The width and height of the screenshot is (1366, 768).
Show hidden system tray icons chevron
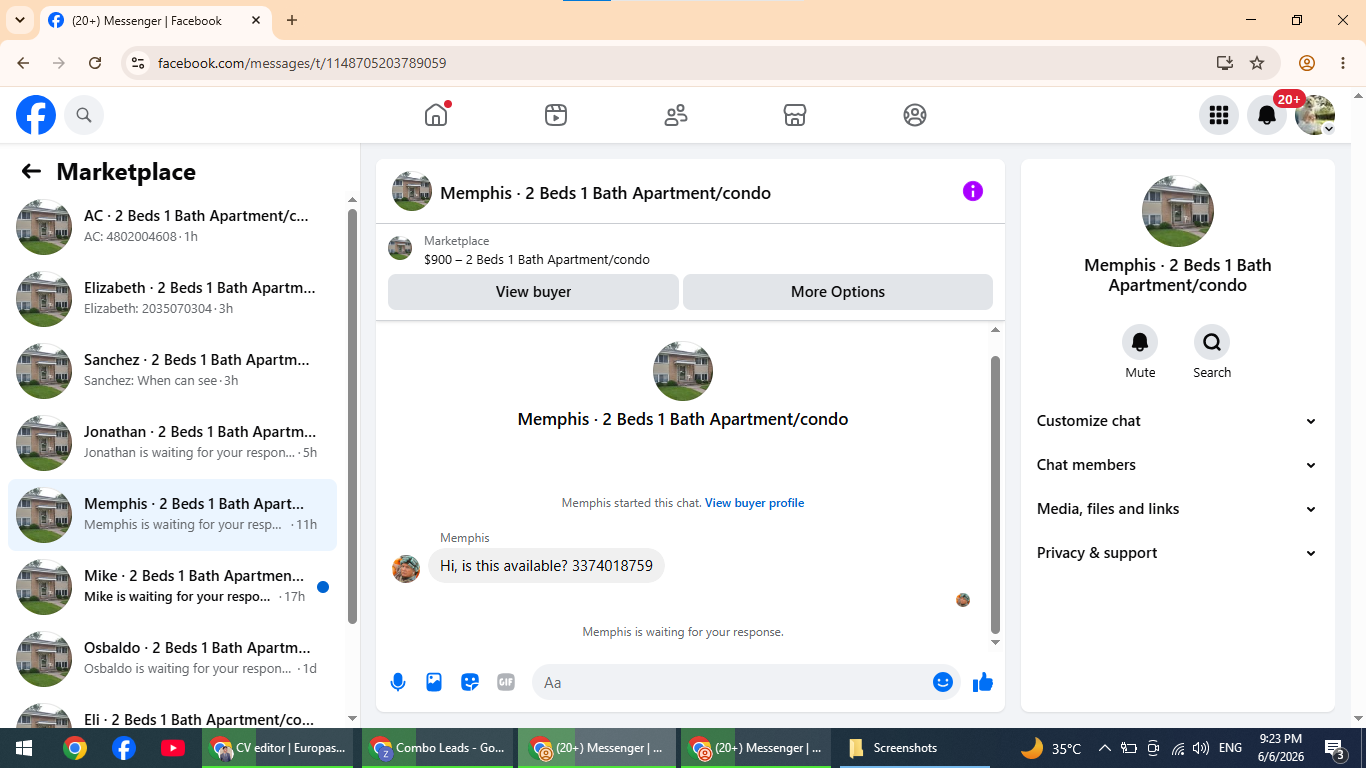[x=1105, y=748]
